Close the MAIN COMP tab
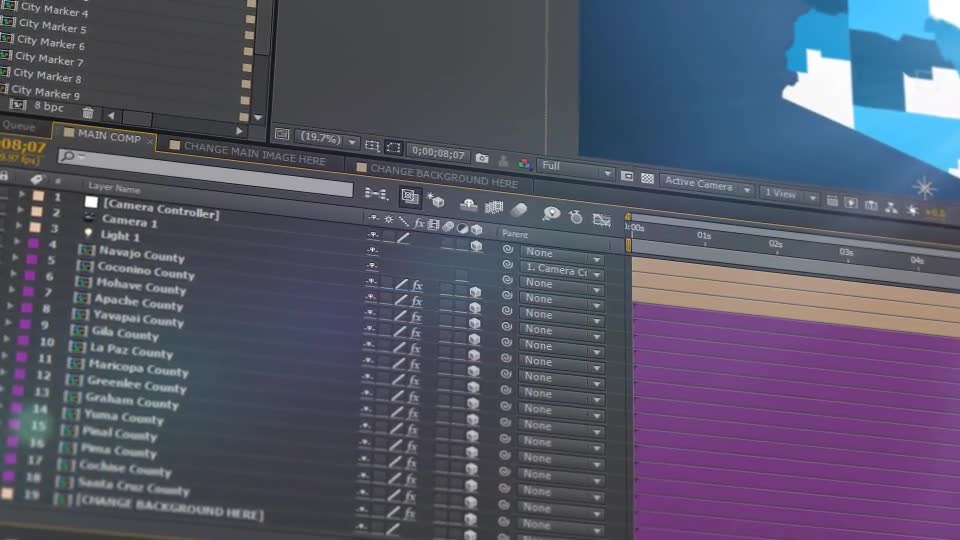The image size is (960, 540). (150, 141)
